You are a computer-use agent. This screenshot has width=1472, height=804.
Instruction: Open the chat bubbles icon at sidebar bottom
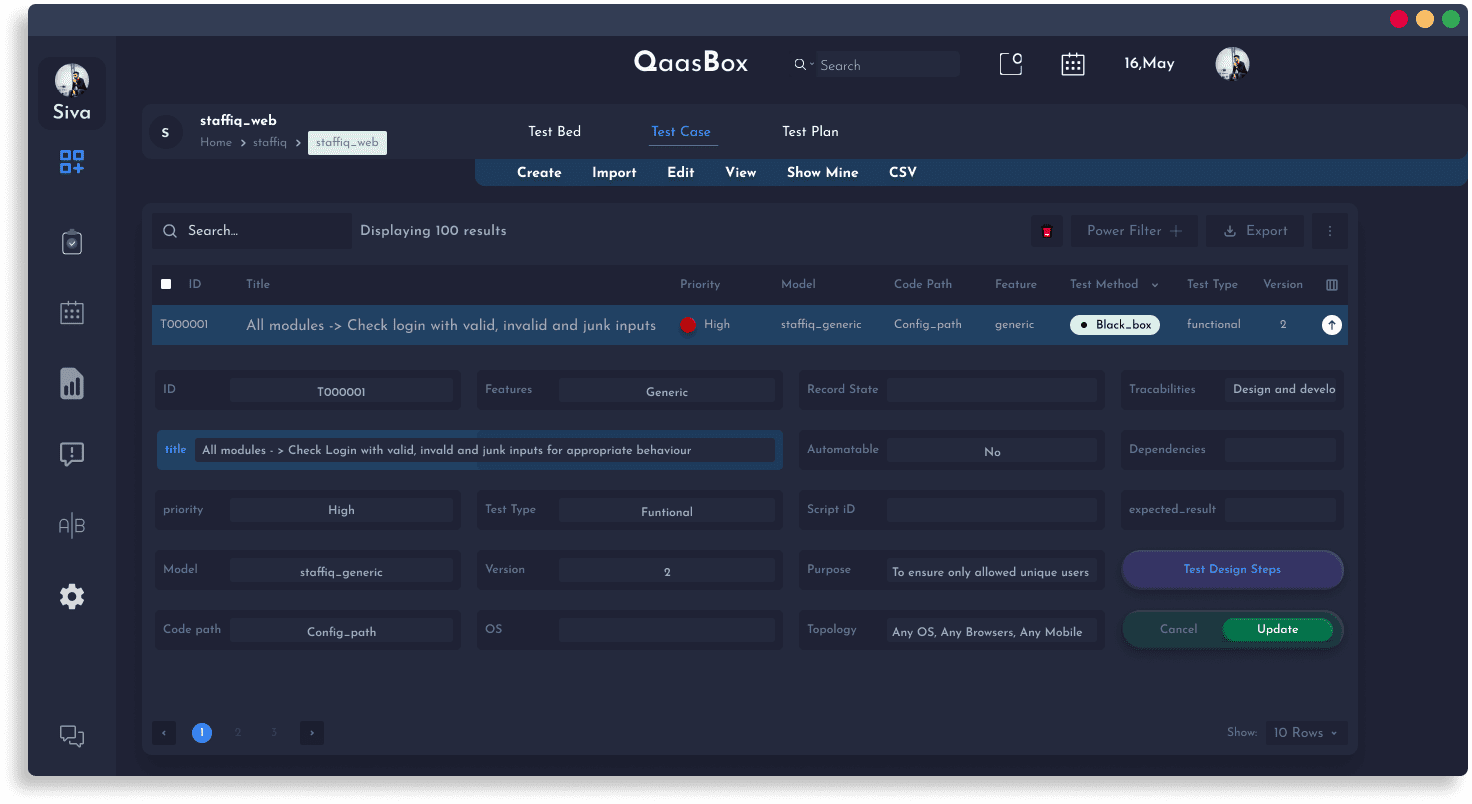72,736
